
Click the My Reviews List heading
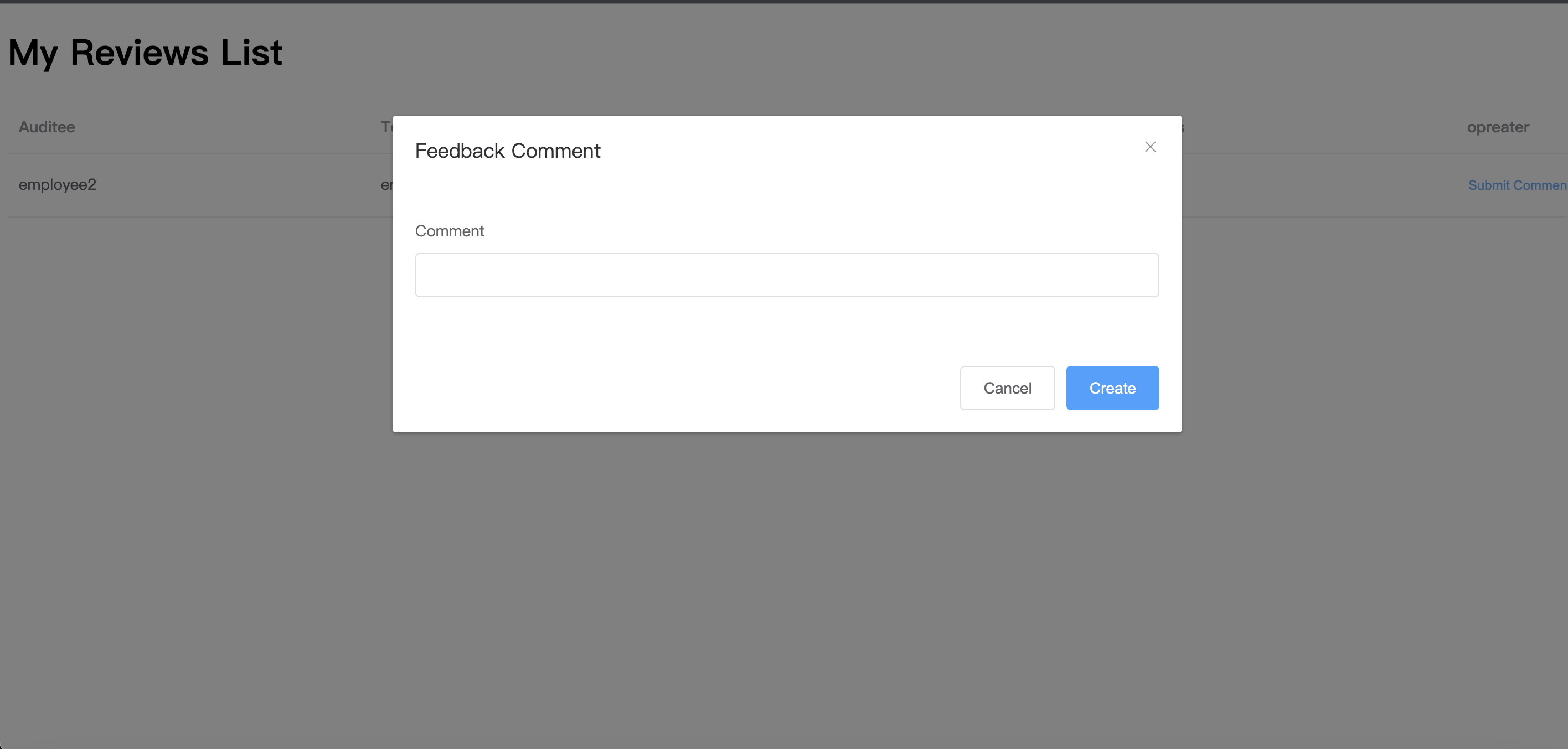pyautogui.click(x=145, y=53)
